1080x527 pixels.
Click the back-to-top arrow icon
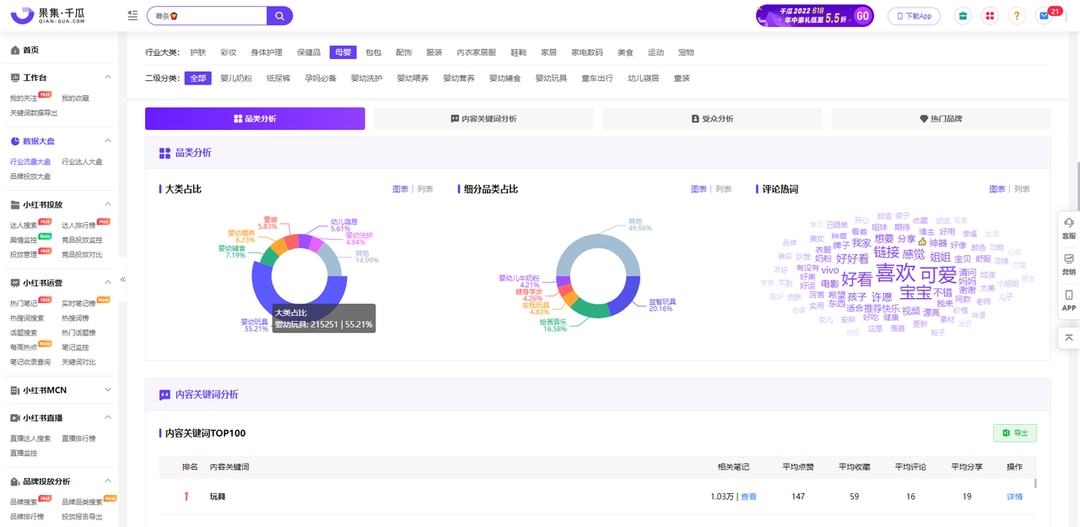(x=1069, y=338)
